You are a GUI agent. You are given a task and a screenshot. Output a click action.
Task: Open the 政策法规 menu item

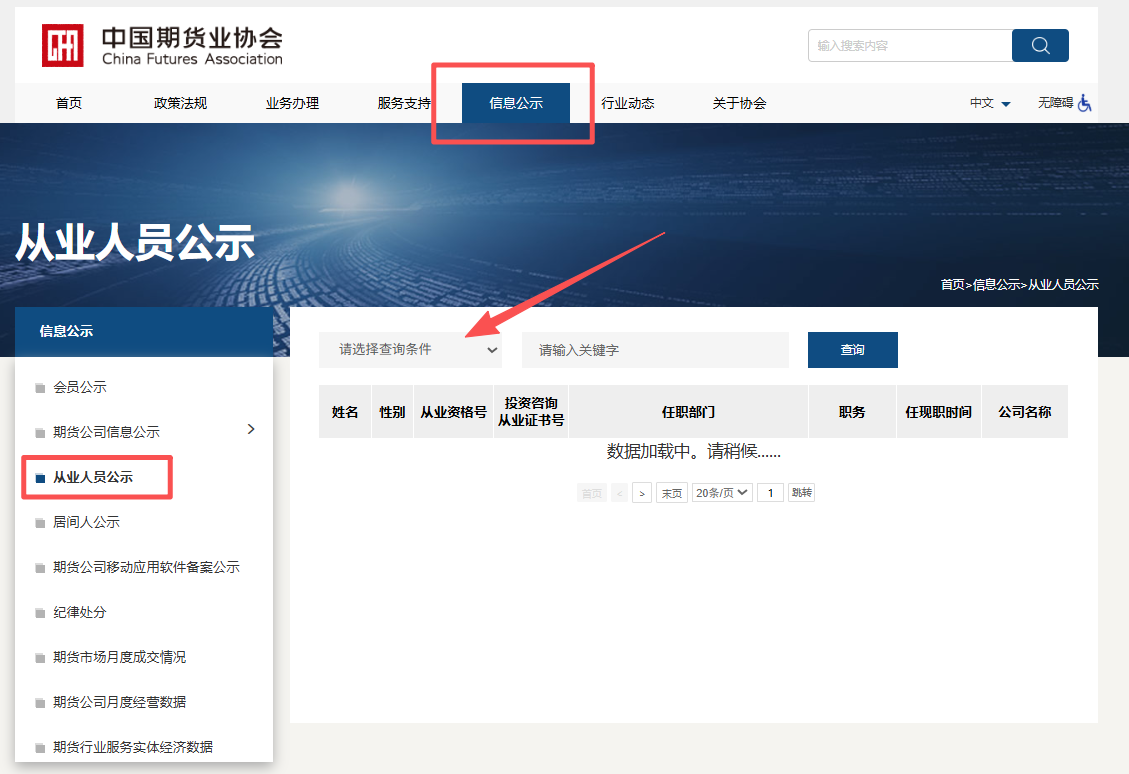(180, 103)
